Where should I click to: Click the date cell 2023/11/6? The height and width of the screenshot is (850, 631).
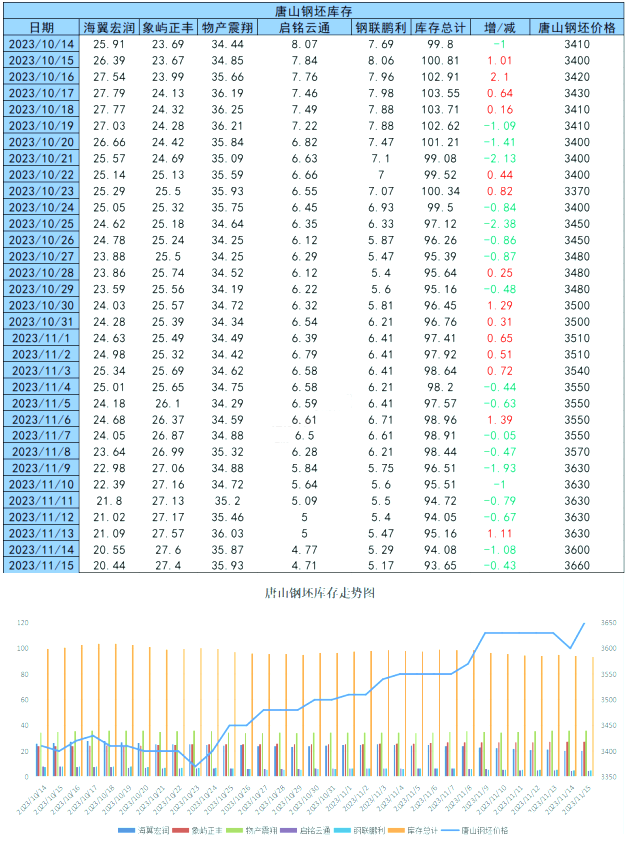42,420
